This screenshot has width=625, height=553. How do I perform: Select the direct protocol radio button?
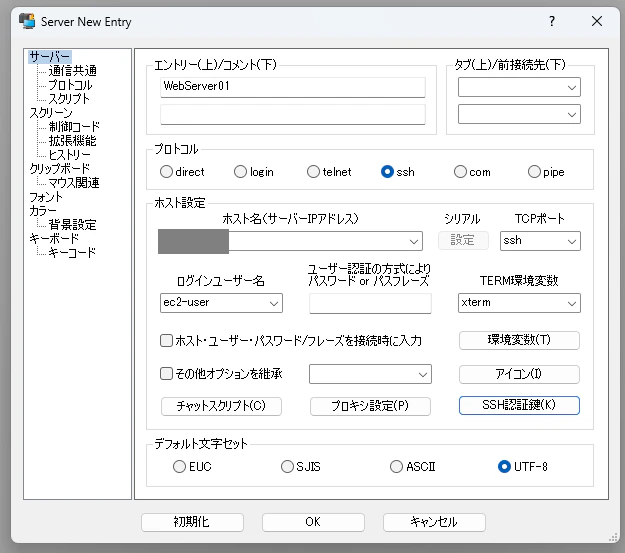click(166, 172)
